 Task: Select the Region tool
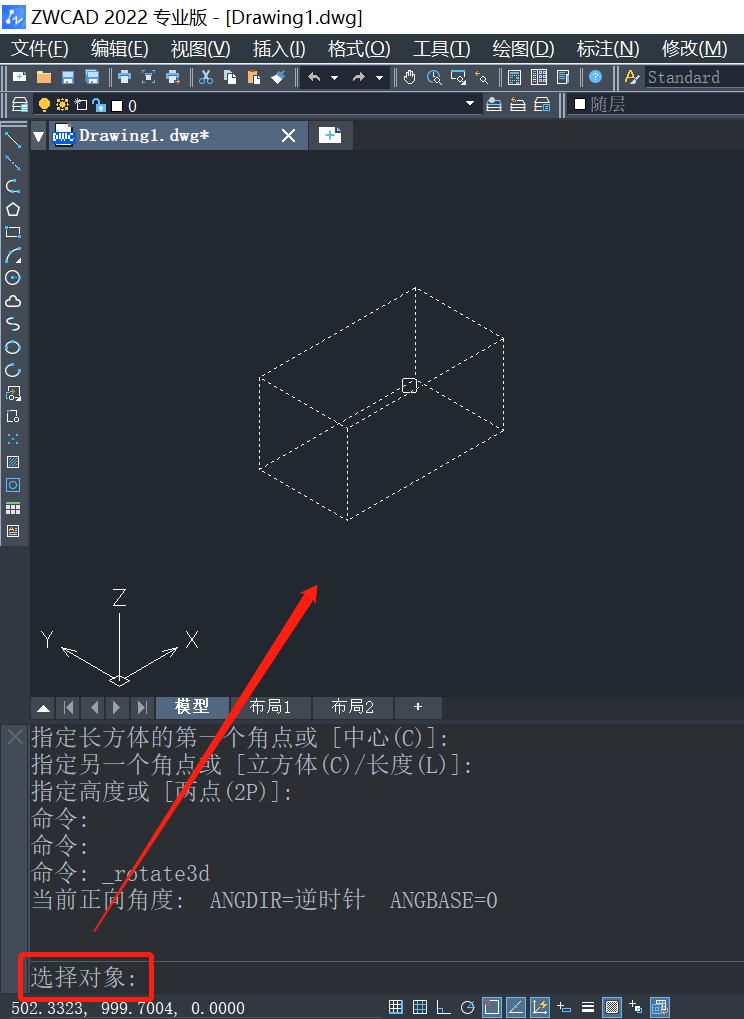[13, 485]
